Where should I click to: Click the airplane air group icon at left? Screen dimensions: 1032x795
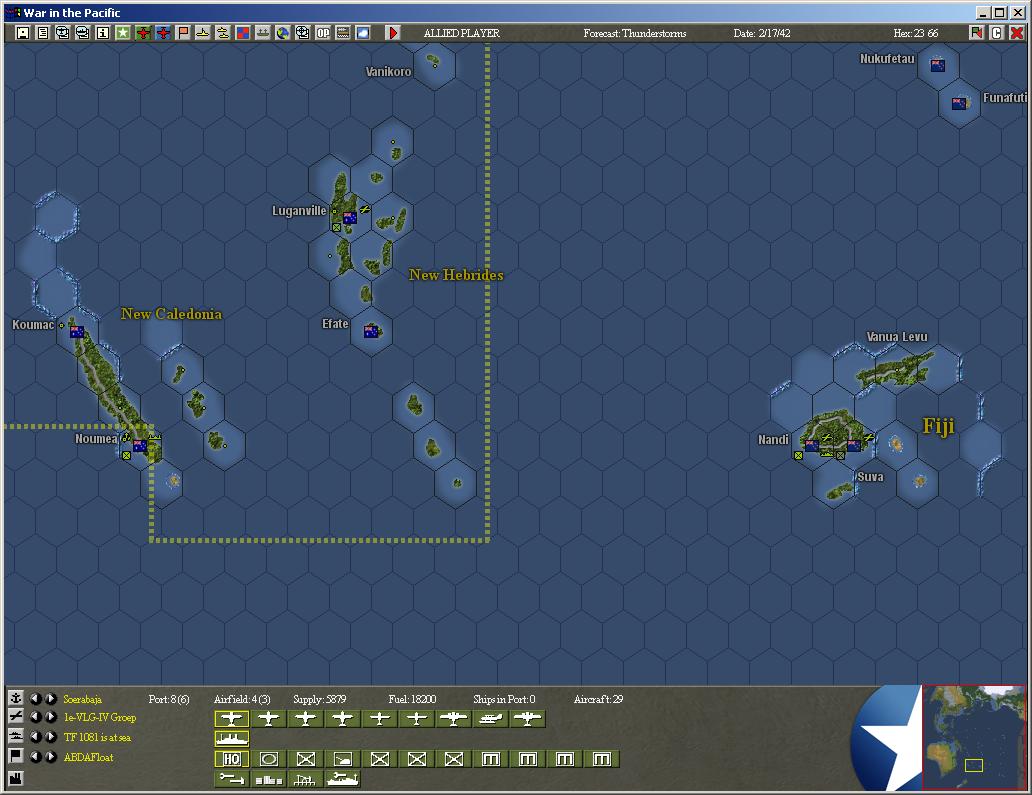coord(16,716)
